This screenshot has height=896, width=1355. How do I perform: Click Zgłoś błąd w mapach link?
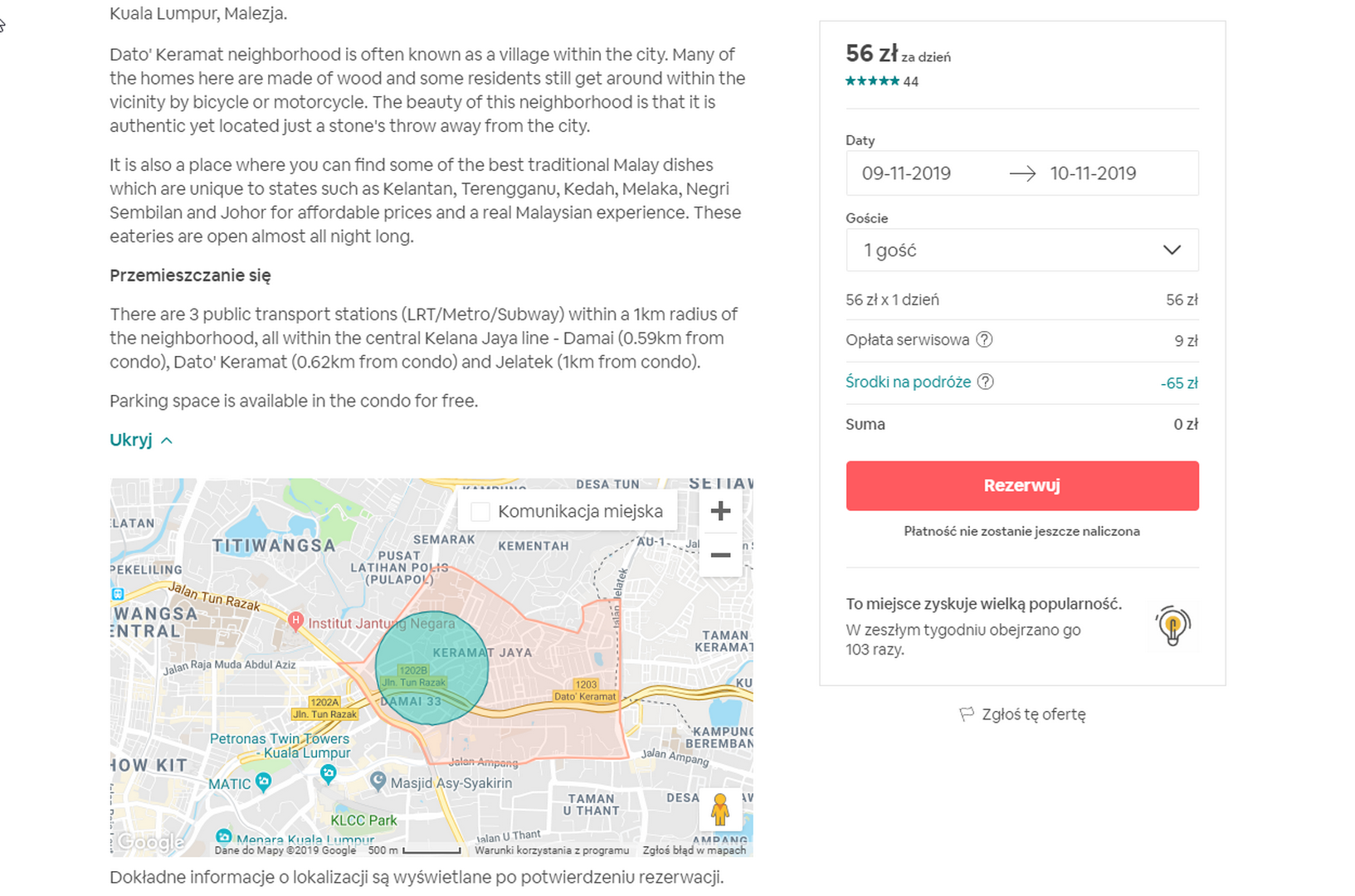[x=694, y=850]
